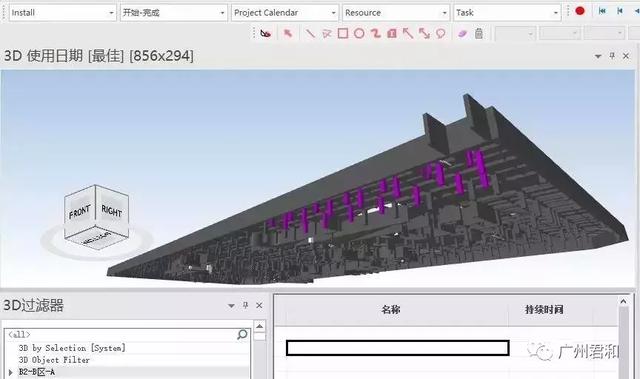Screen dimensions: 640x379
Task: Select the line drawing markup tool
Action: pyautogui.click(x=311, y=33)
